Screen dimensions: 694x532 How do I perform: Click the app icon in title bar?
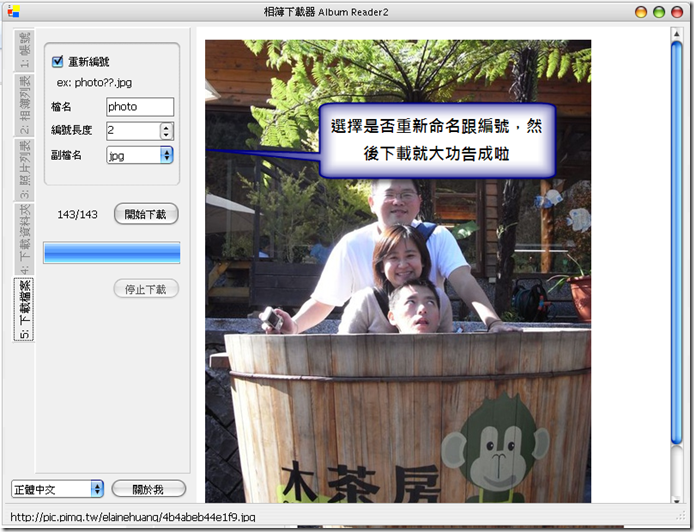pos(14,12)
